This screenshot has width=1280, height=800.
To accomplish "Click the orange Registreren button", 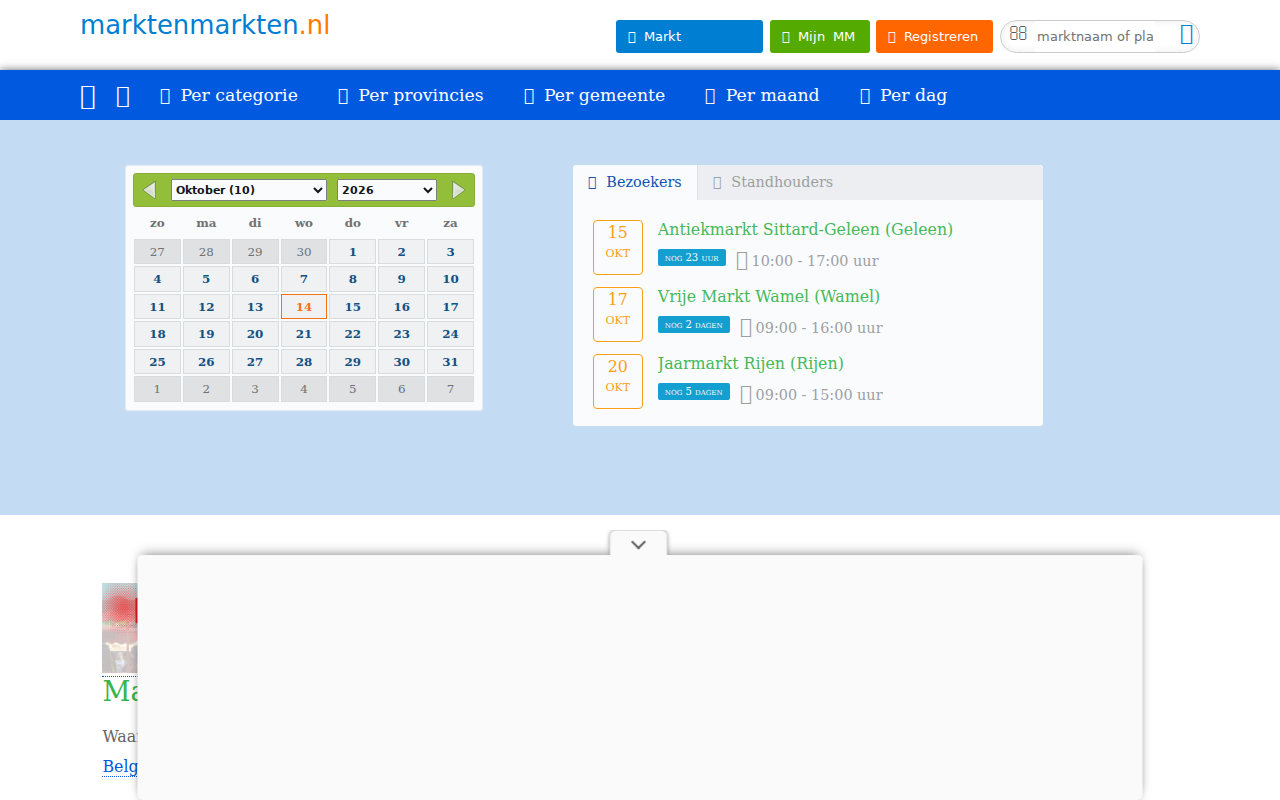I will [x=934, y=36].
